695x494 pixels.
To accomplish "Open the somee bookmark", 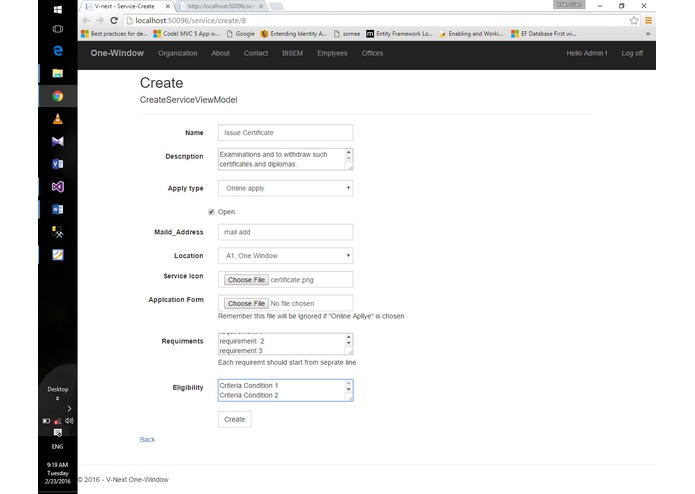I will click(347, 34).
